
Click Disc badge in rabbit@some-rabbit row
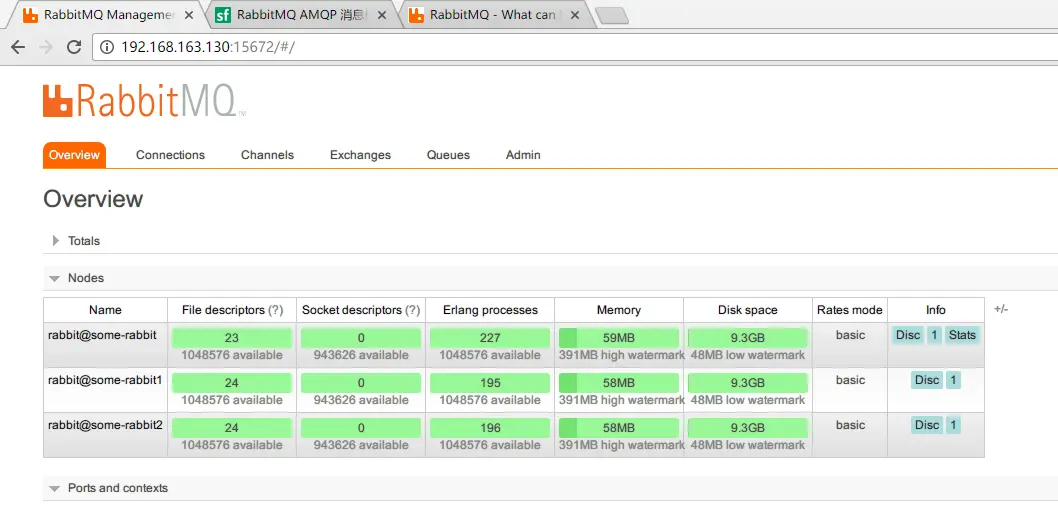[x=908, y=335]
